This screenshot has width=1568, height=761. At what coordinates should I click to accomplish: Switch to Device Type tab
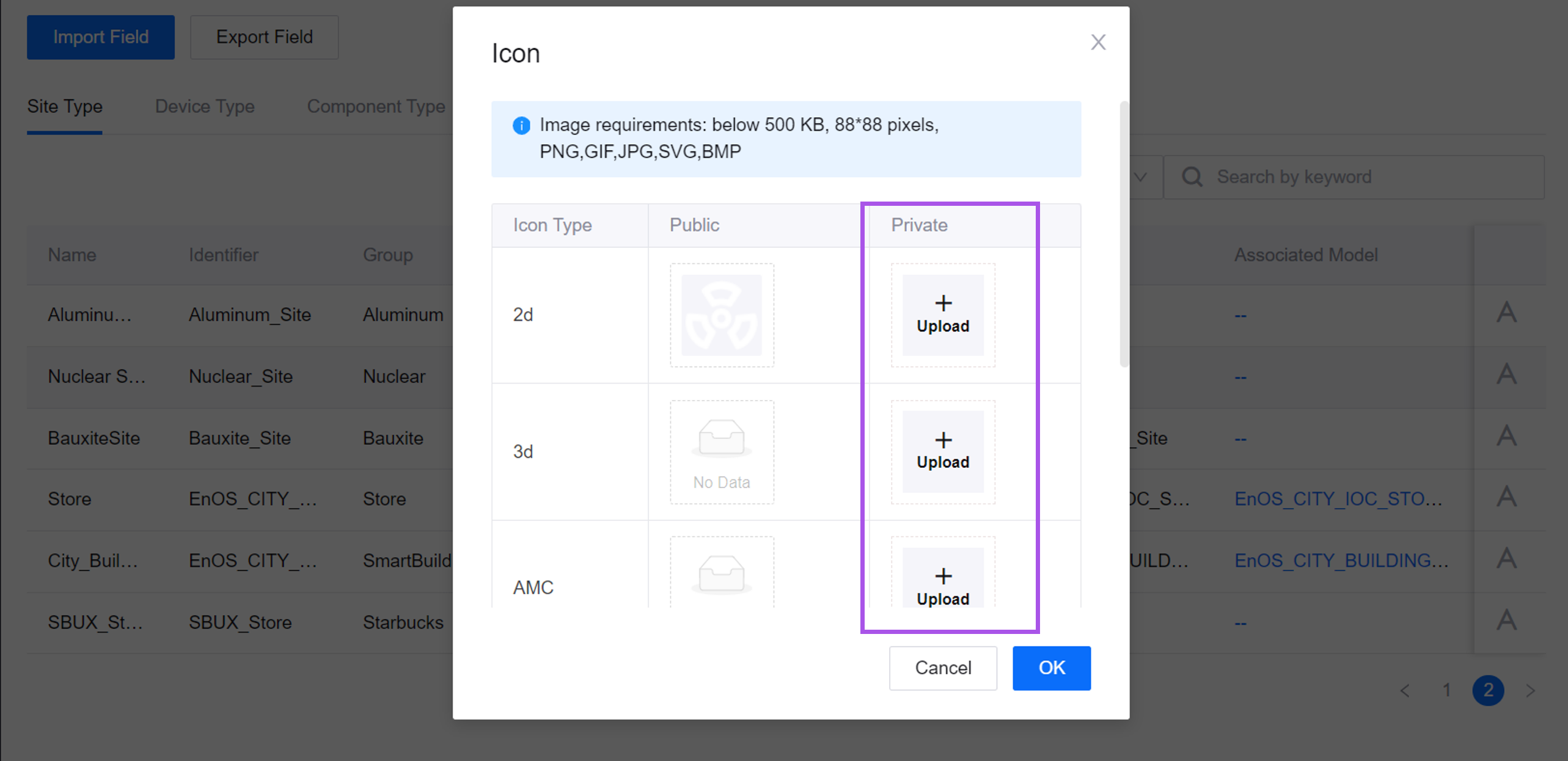(205, 106)
